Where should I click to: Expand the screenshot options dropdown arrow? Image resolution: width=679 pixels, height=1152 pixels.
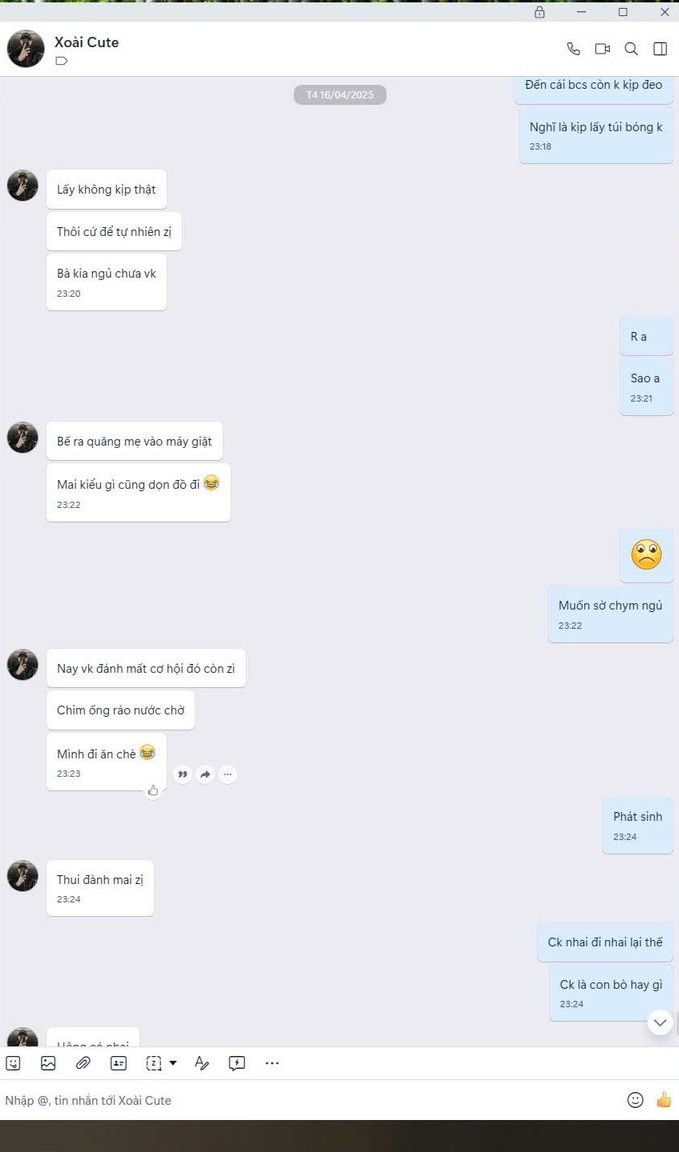(x=173, y=1062)
